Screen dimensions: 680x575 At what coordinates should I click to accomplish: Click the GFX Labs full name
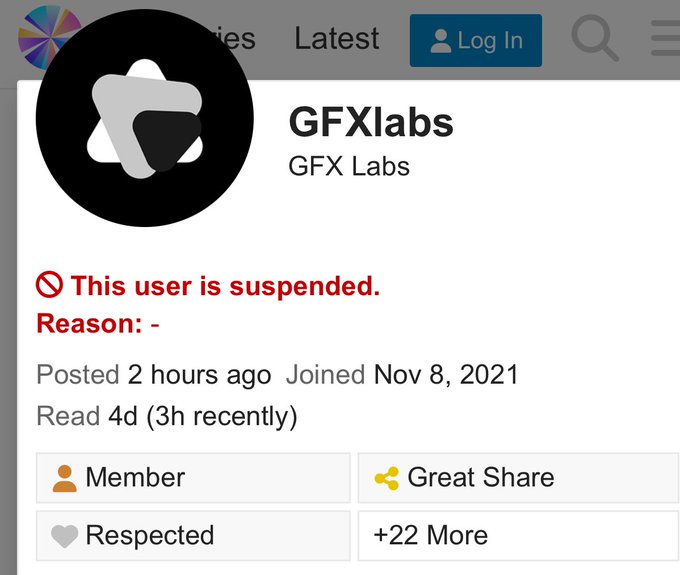(x=349, y=166)
